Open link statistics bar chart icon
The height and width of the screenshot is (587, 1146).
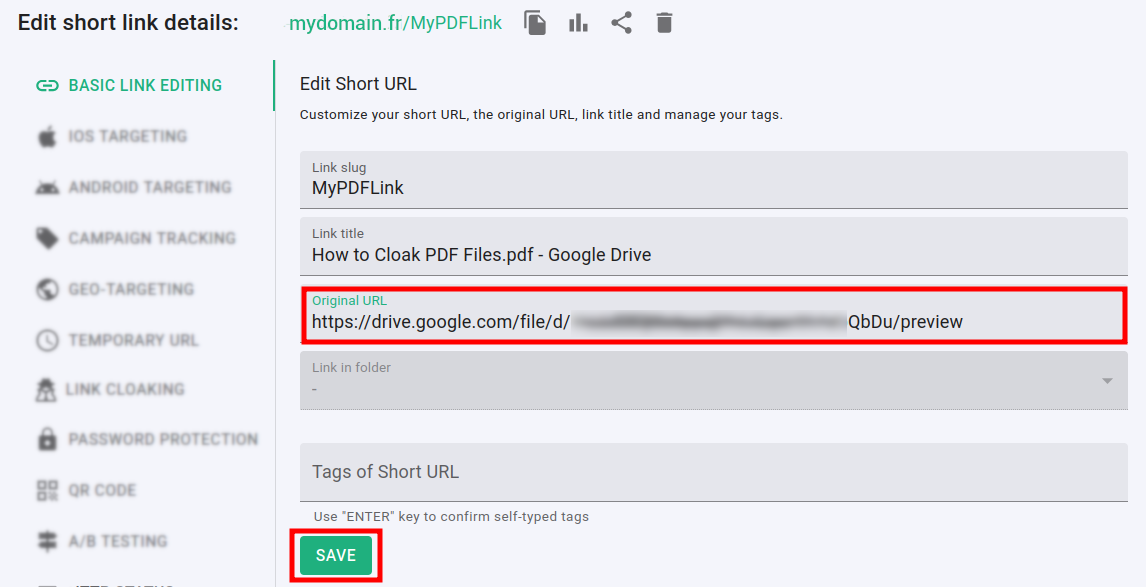(x=578, y=23)
